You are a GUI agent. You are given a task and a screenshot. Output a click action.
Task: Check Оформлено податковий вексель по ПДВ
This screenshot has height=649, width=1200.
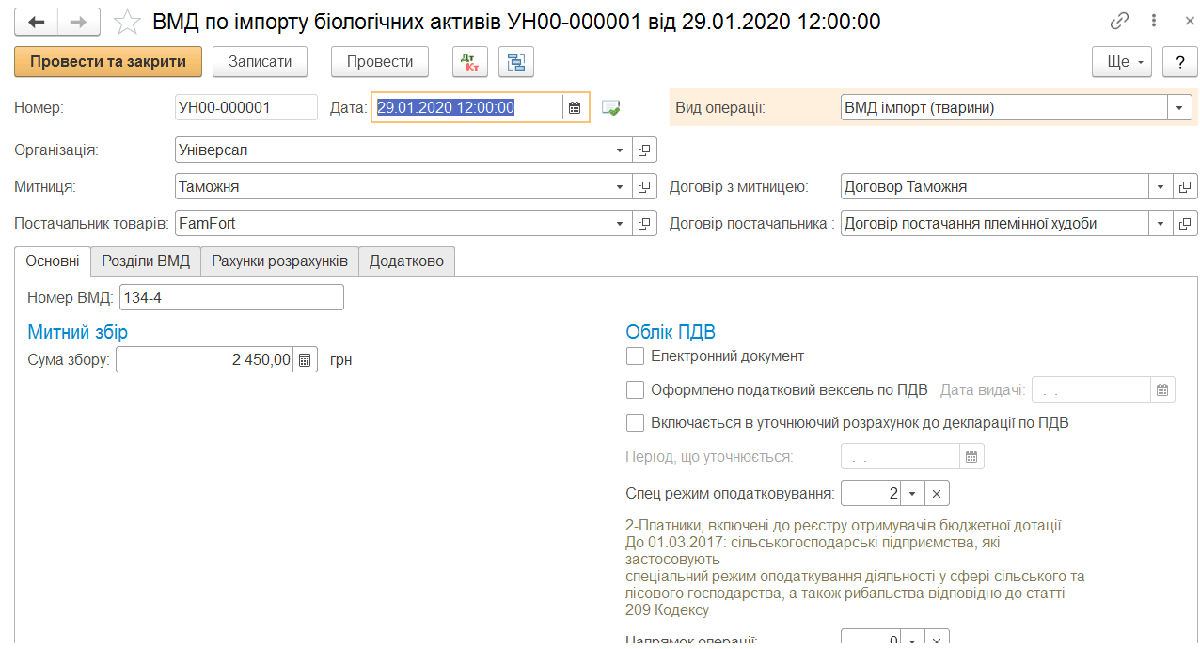click(634, 390)
